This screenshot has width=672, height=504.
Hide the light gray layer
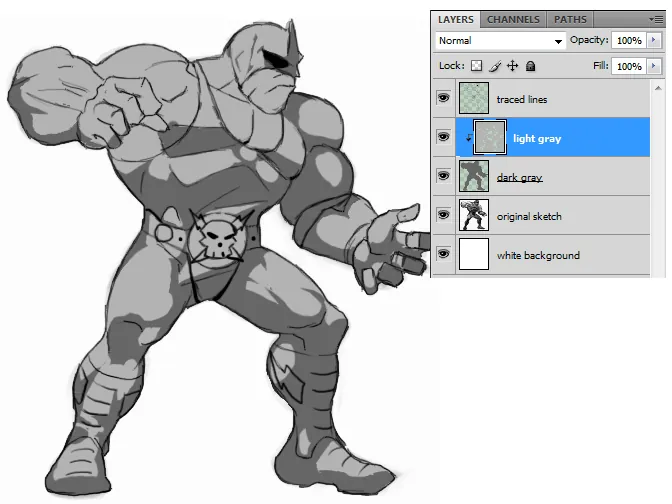[x=444, y=137]
